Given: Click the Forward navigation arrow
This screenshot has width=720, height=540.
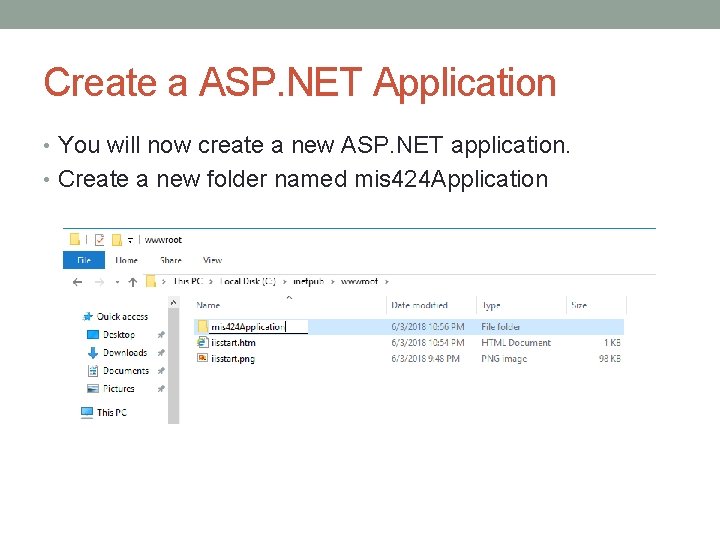Looking at the screenshot, I should [99, 282].
